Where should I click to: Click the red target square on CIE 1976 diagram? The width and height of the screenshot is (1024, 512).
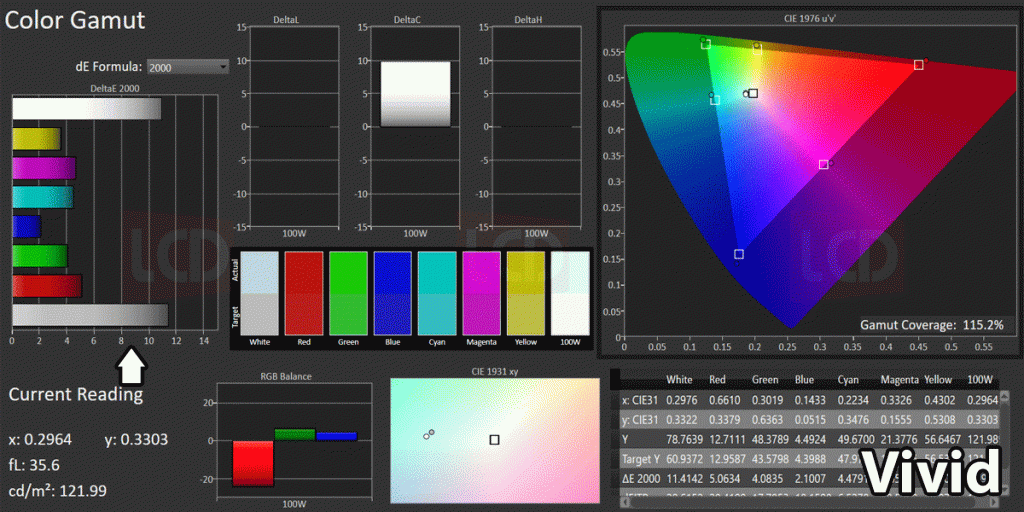pos(918,65)
